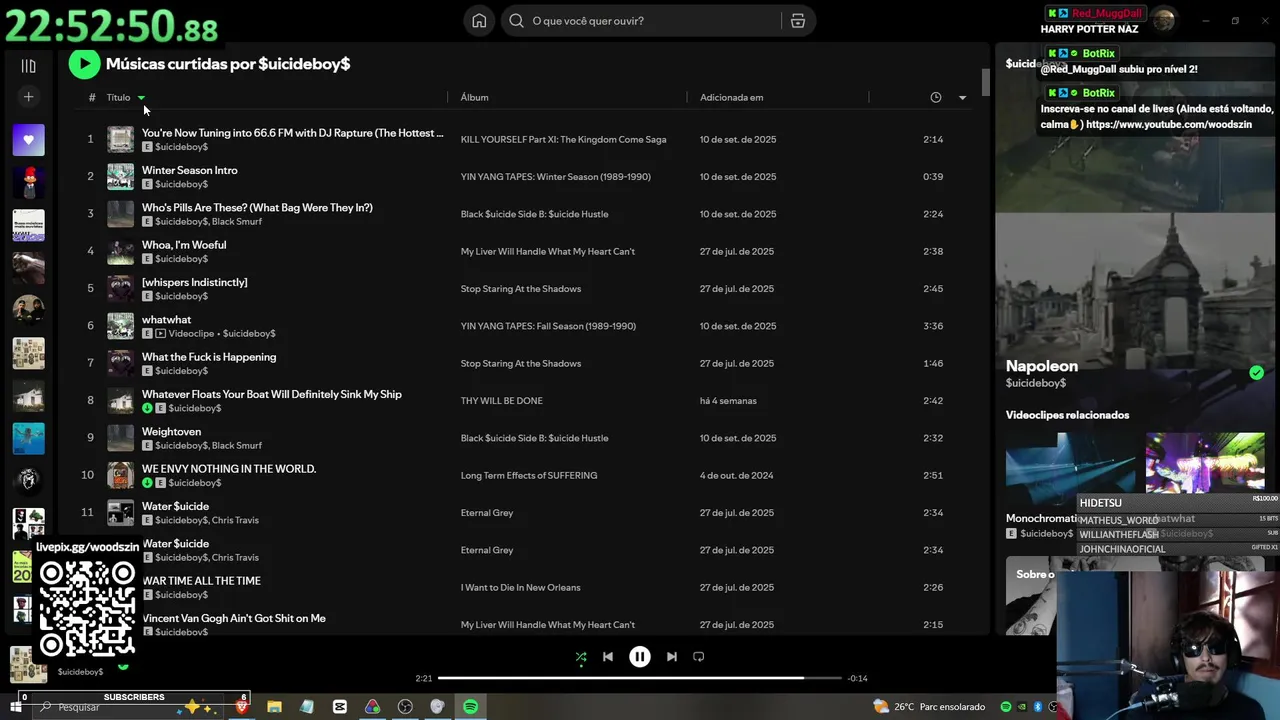Click album THY WILL BE DONE
The width and height of the screenshot is (1280, 720).
[x=501, y=401]
